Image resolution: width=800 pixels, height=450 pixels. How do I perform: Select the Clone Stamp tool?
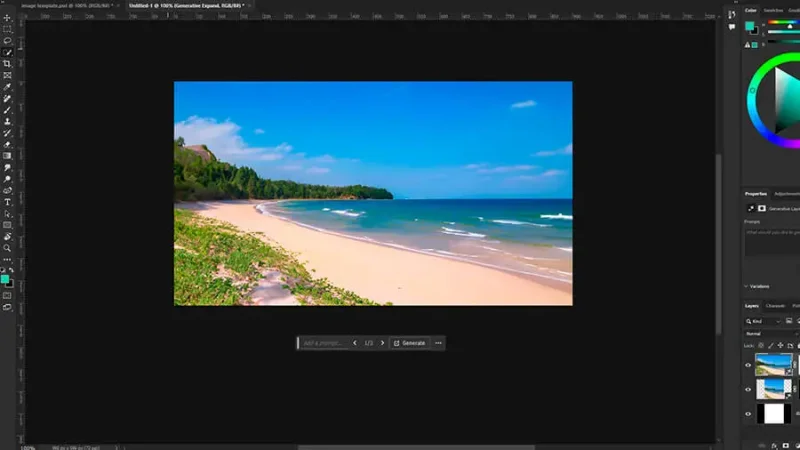click(7, 121)
